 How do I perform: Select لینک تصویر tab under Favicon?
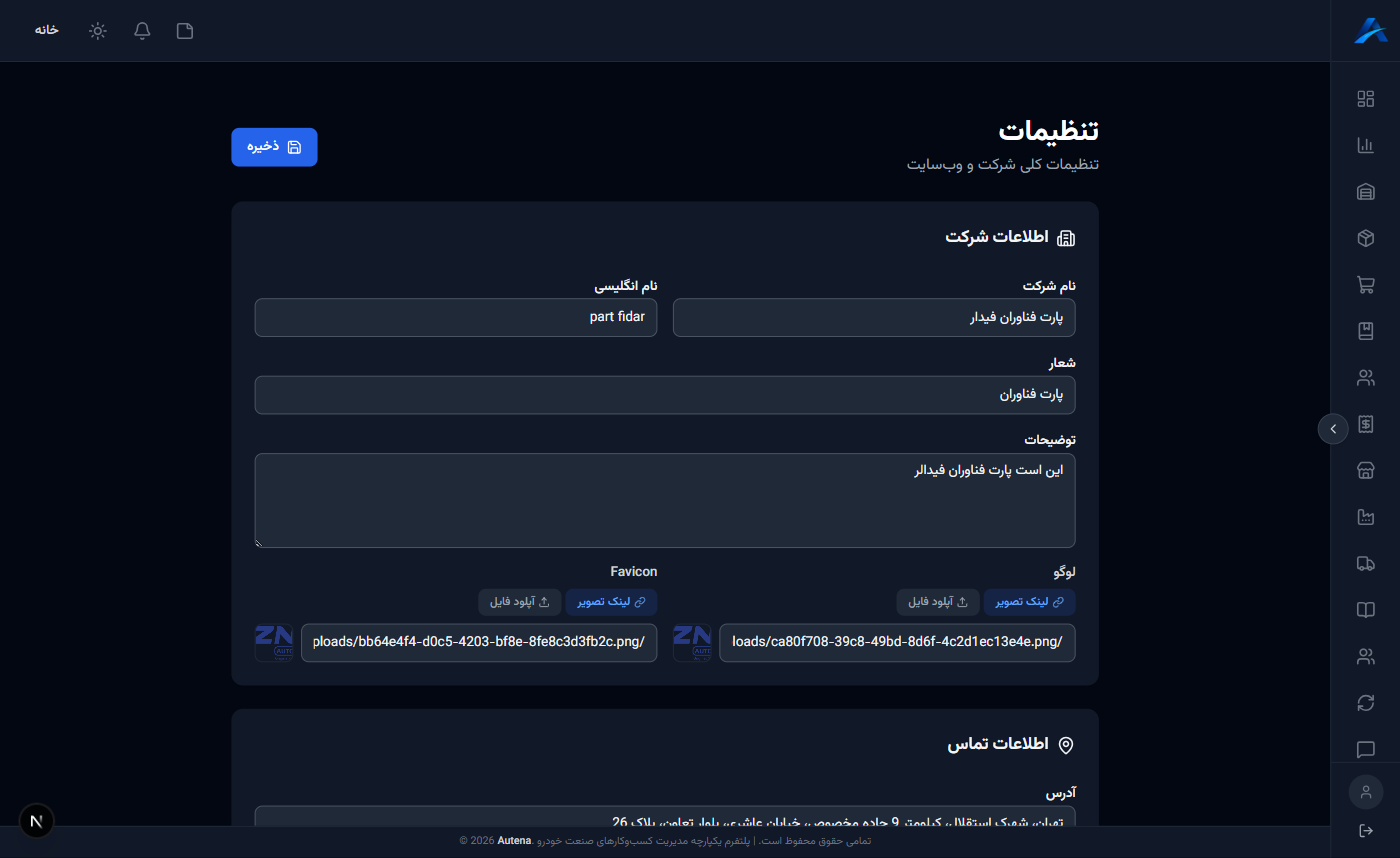click(x=611, y=602)
